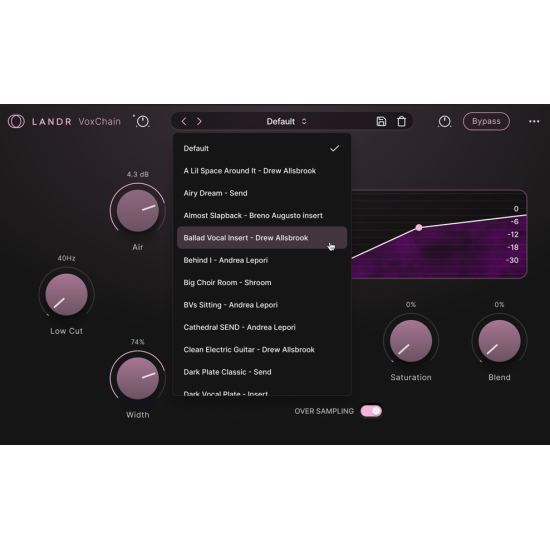Click the 0% Saturation value

[411, 304]
